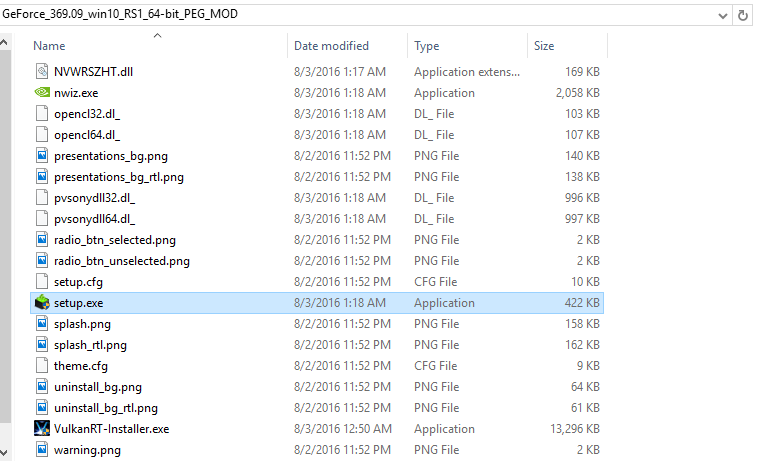Click the 996 KB size value

pyautogui.click(x=582, y=198)
